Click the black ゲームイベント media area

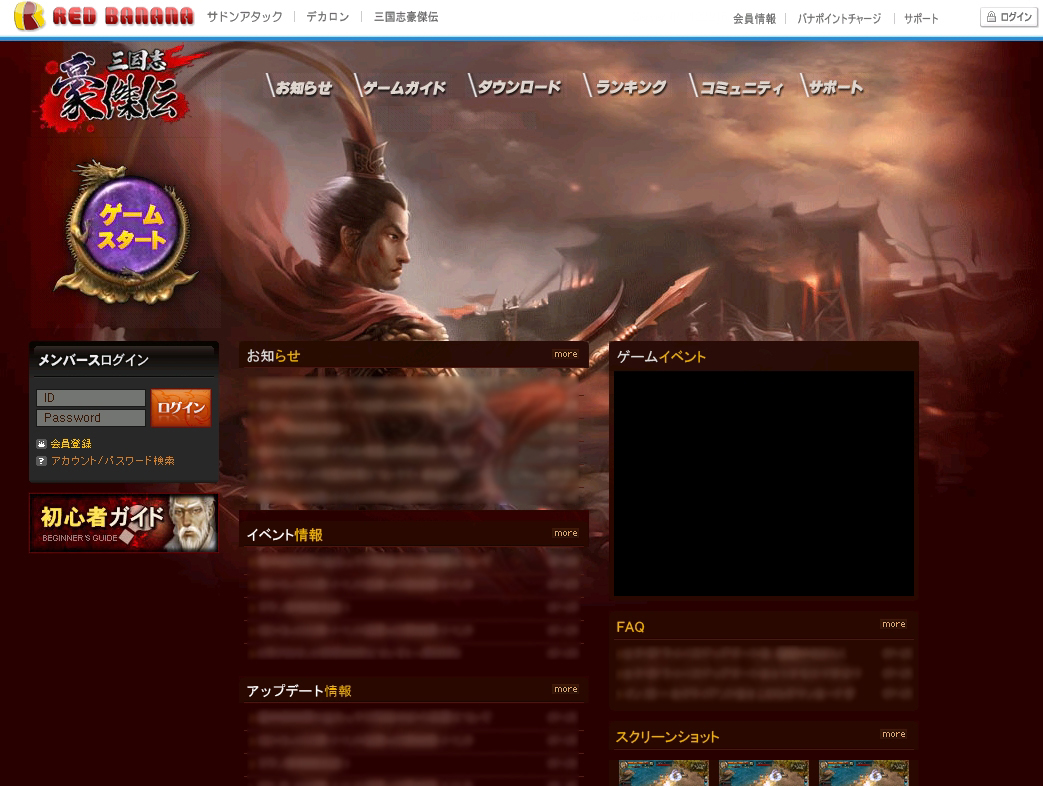pos(764,483)
